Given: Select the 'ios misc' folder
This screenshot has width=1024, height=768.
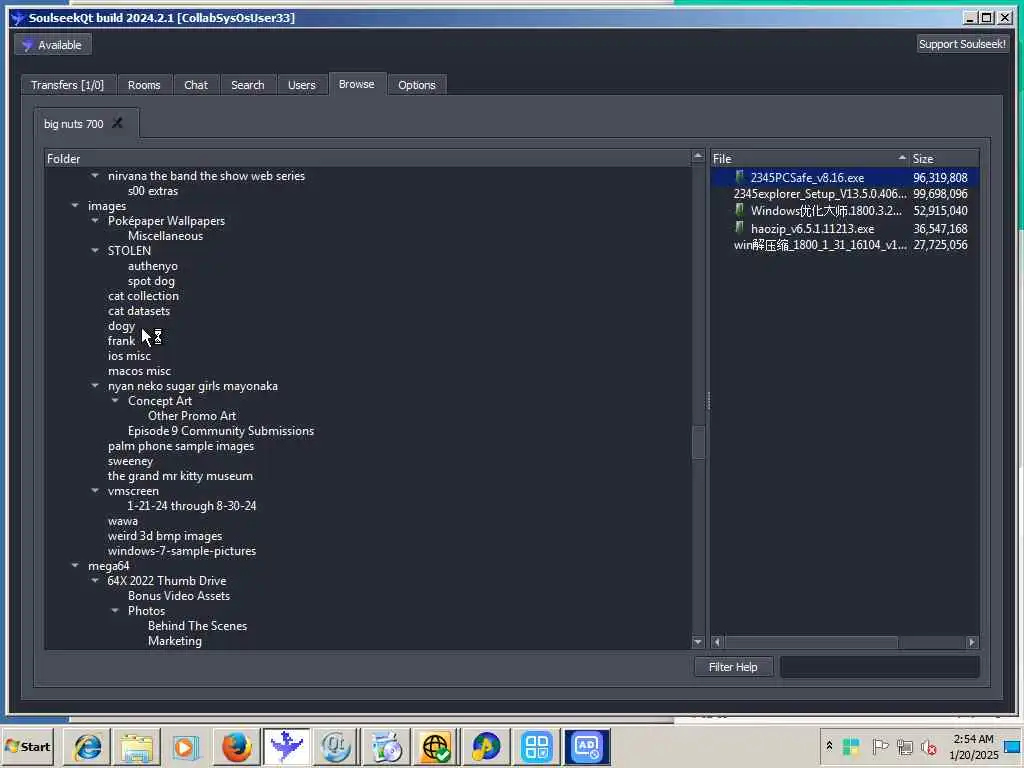Looking at the screenshot, I should [129, 356].
